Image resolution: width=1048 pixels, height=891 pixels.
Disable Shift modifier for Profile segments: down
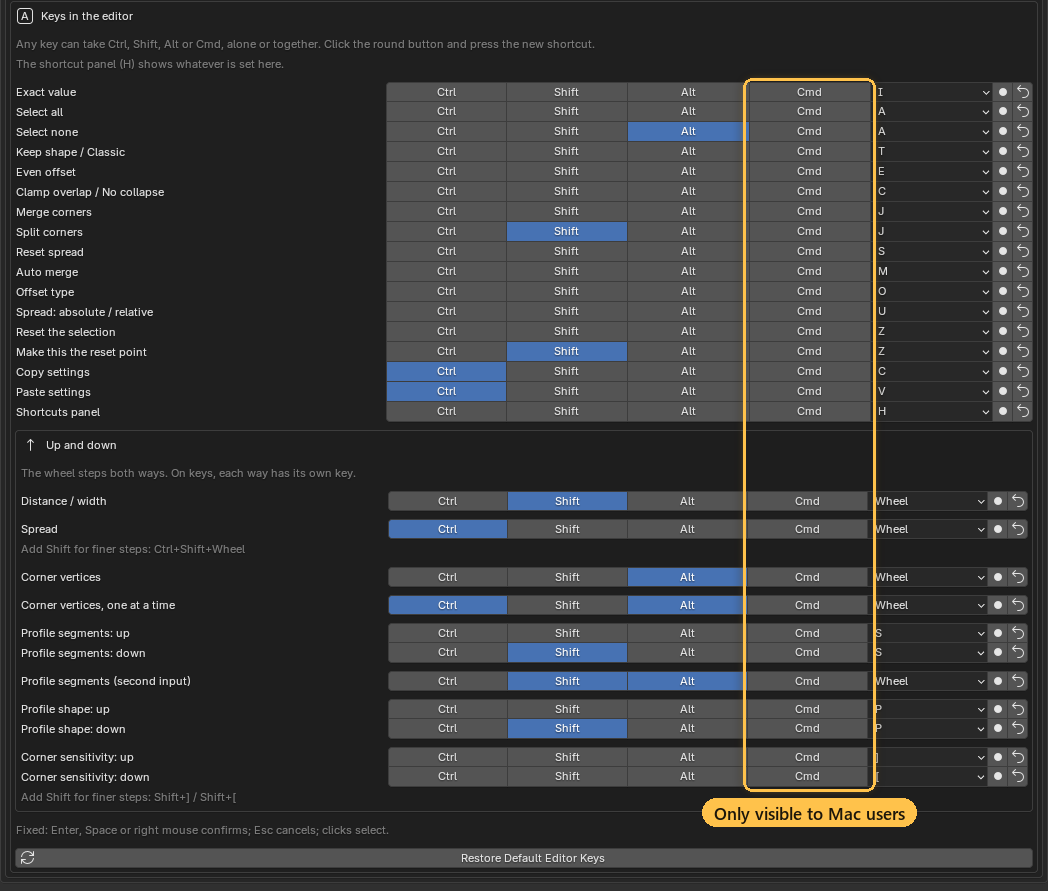pyautogui.click(x=567, y=652)
